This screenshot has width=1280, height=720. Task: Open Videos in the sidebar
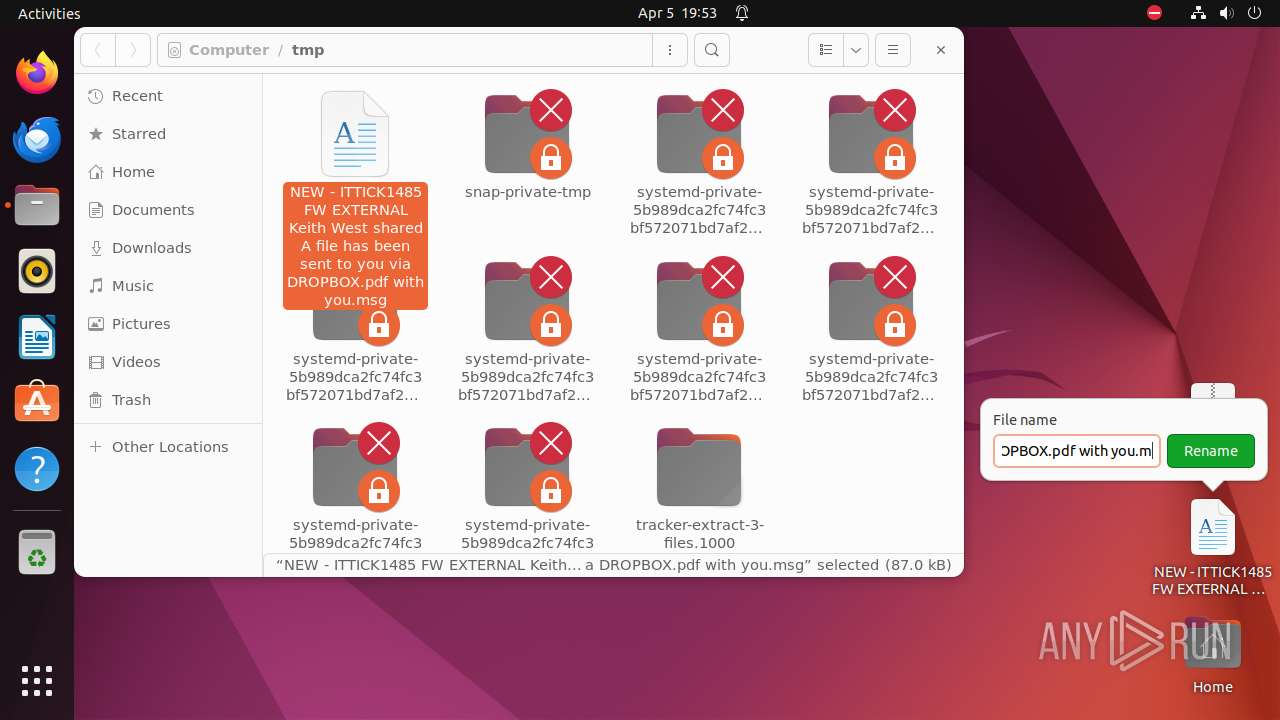click(x=168, y=362)
